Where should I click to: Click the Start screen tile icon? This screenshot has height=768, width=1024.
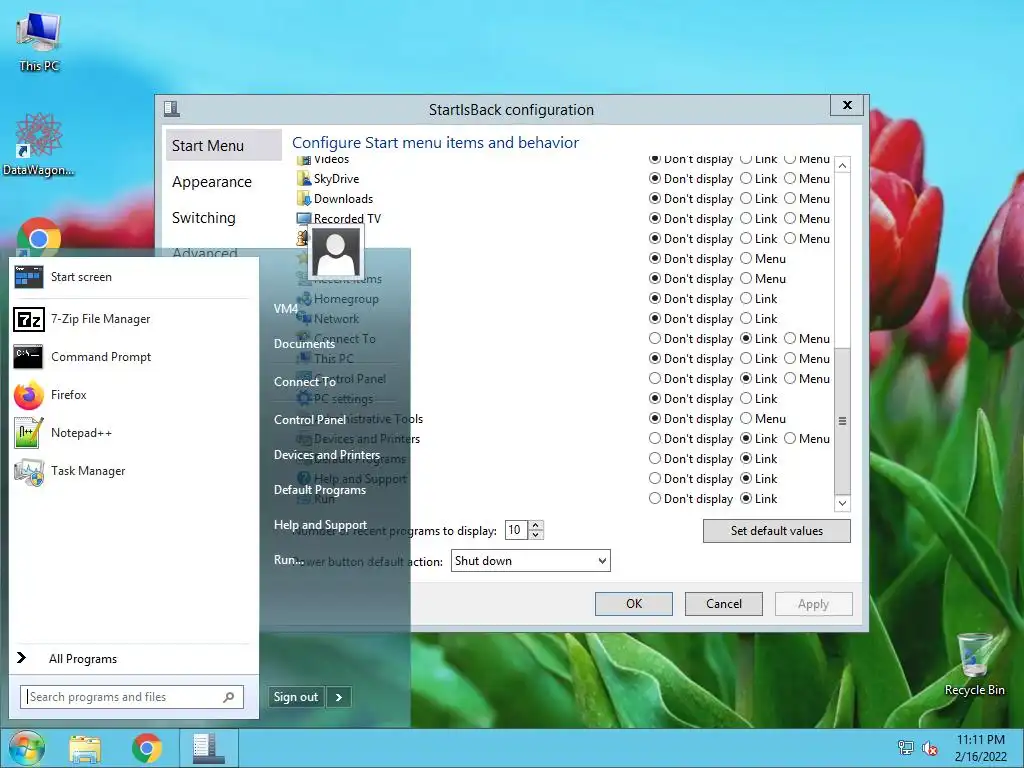point(28,277)
